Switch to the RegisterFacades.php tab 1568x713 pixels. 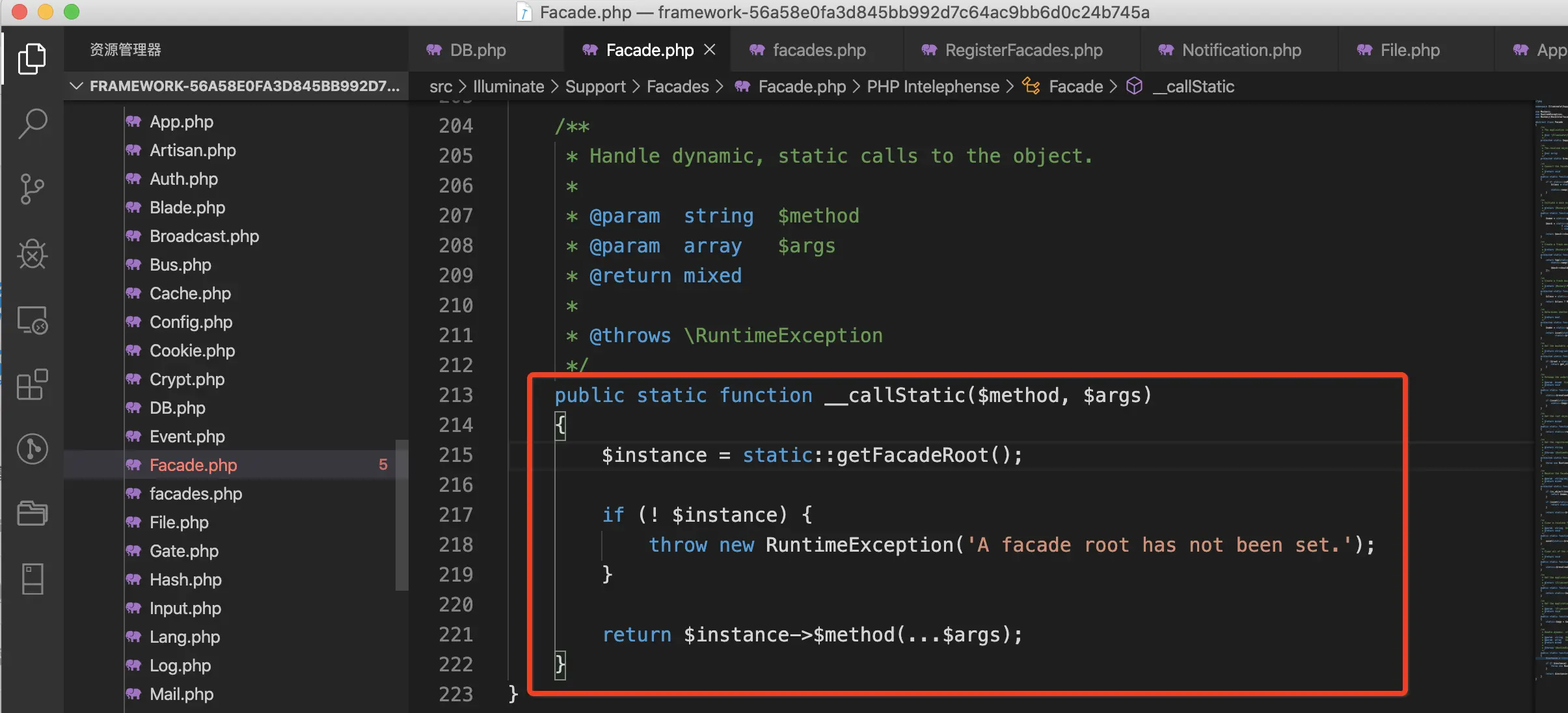pyautogui.click(x=1023, y=50)
